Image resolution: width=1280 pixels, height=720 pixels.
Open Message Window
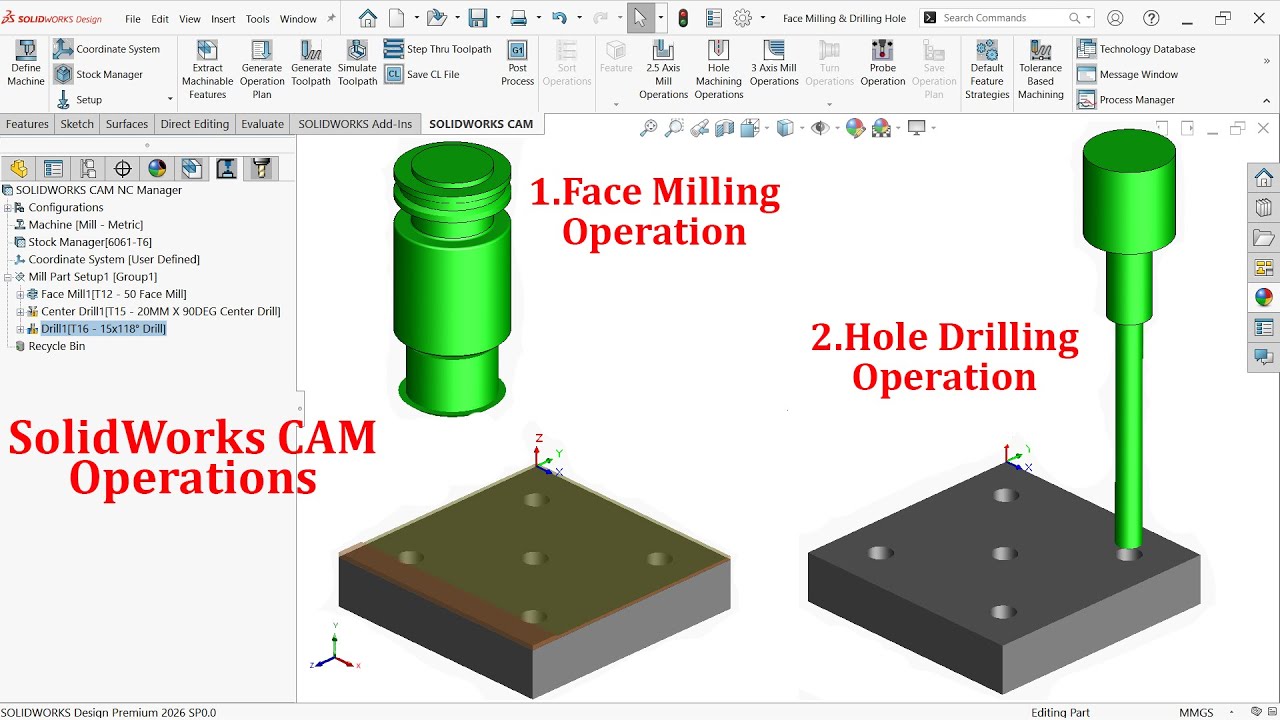1128,74
